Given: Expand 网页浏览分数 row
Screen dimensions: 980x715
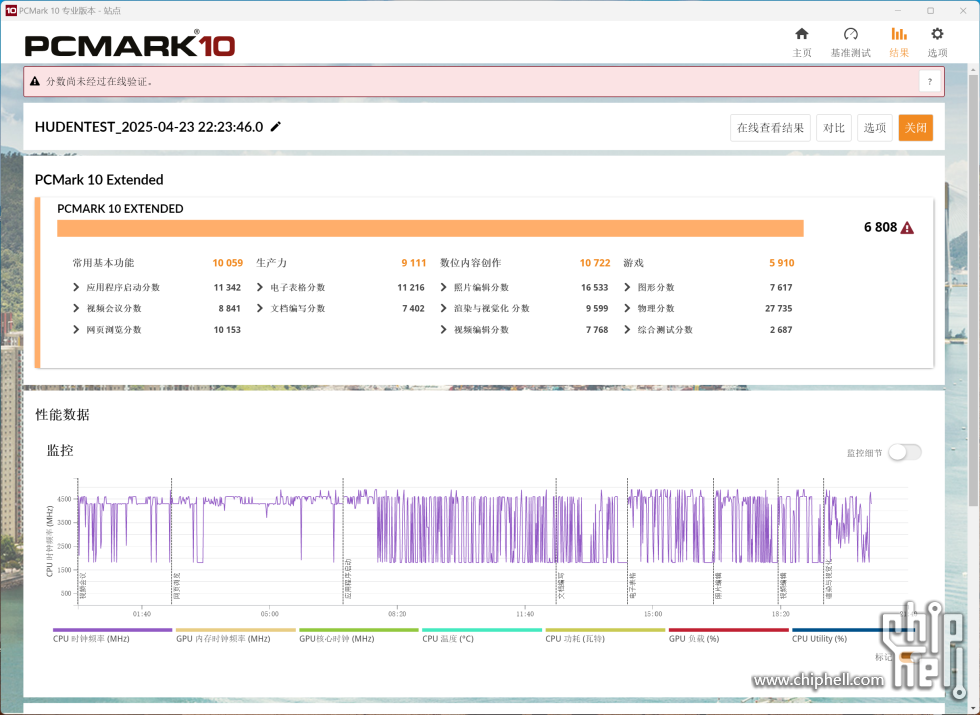Looking at the screenshot, I should coord(76,329).
